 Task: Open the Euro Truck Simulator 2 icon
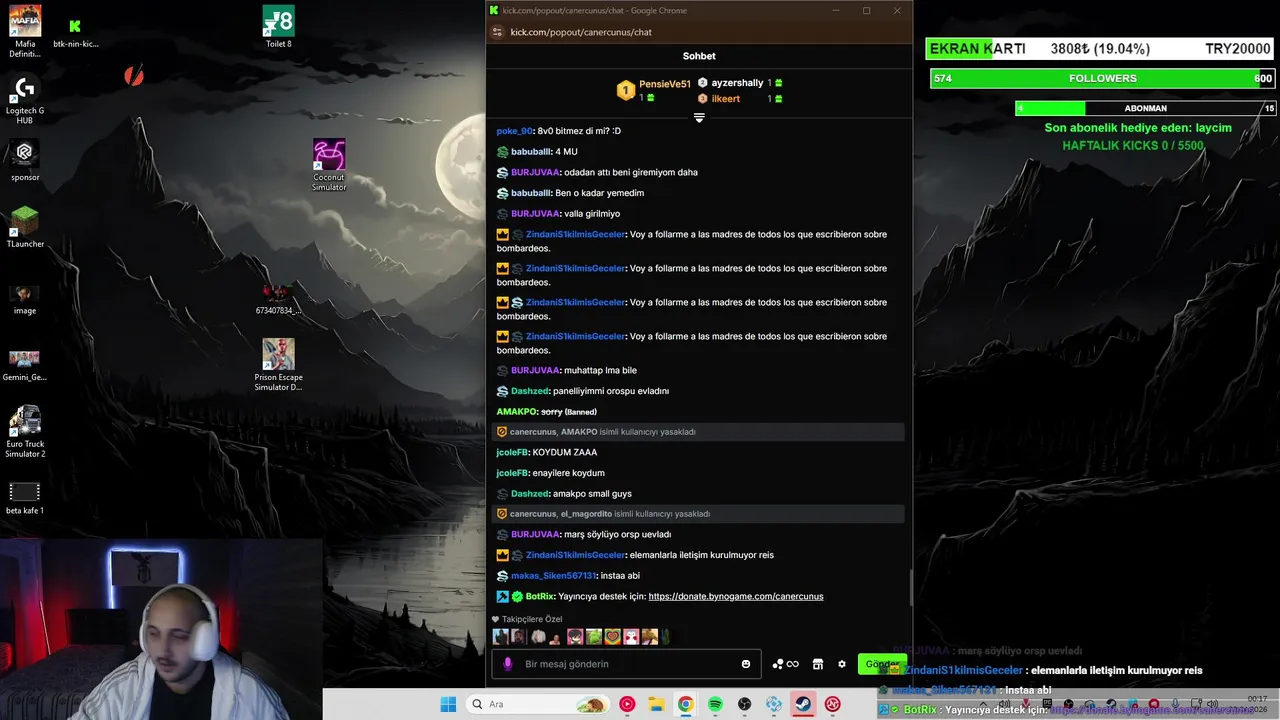25,431
